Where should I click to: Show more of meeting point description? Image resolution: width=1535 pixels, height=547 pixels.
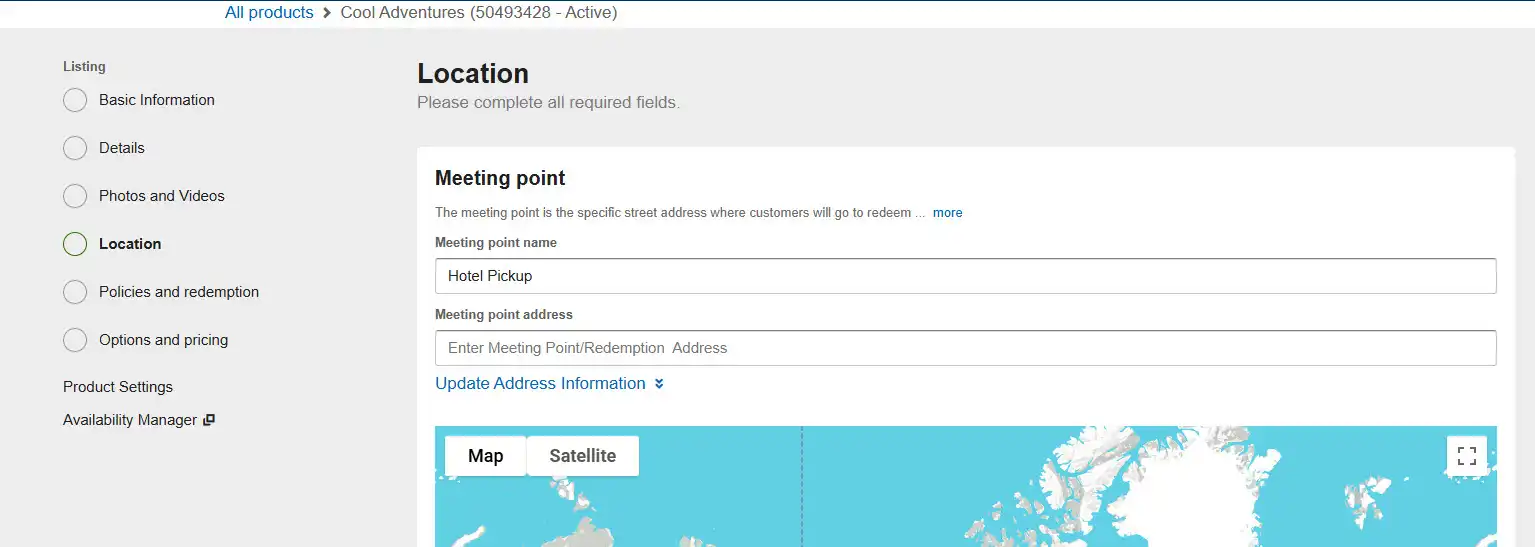pyautogui.click(x=948, y=213)
